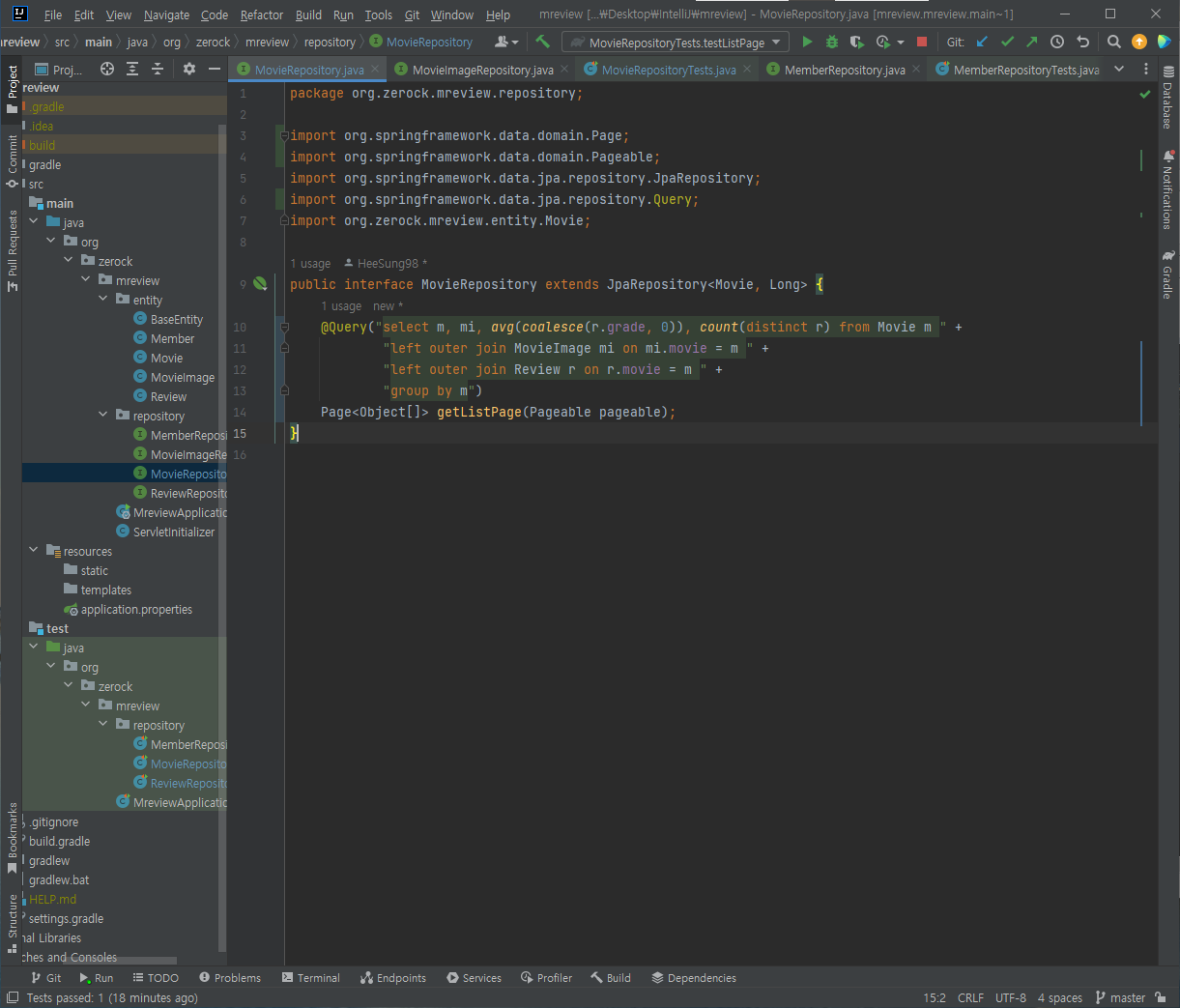Open the Notifications tool window
This screenshot has width=1180, height=1008.
pos(1167,189)
